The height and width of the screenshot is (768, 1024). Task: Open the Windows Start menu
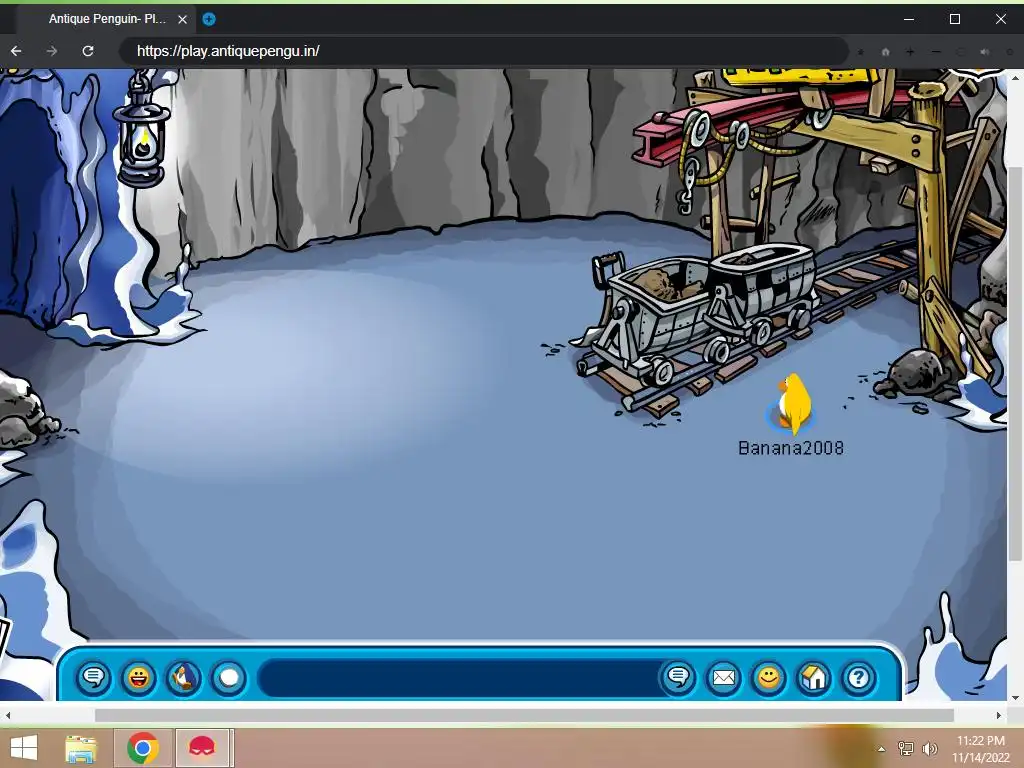point(24,748)
